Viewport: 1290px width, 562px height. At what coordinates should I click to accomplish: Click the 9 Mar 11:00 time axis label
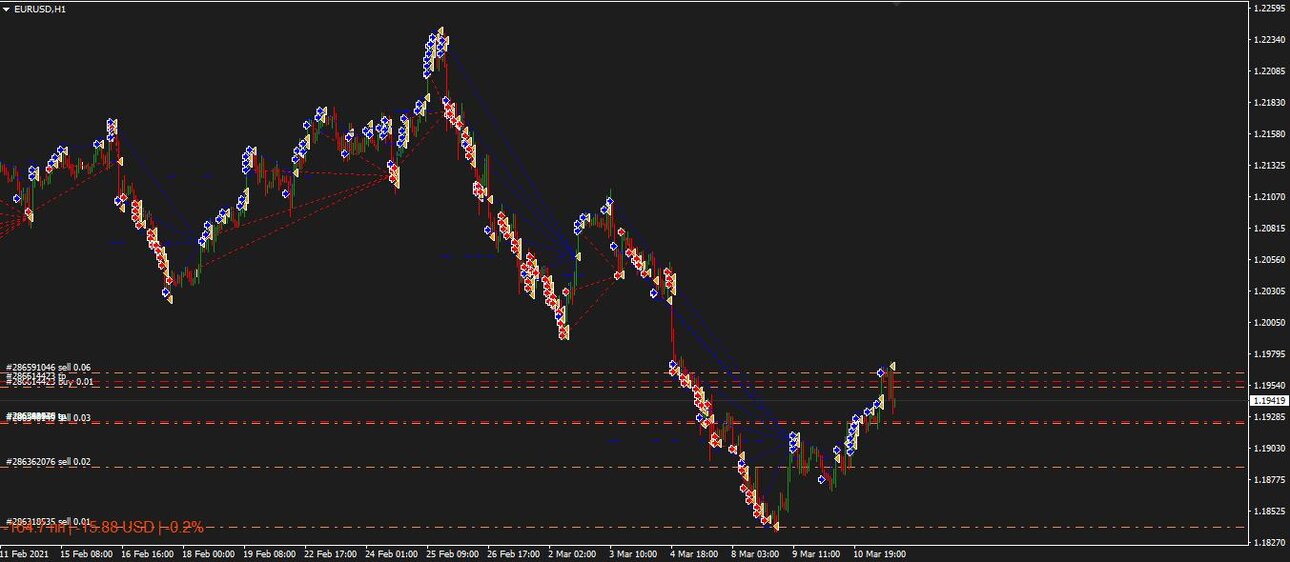818,553
